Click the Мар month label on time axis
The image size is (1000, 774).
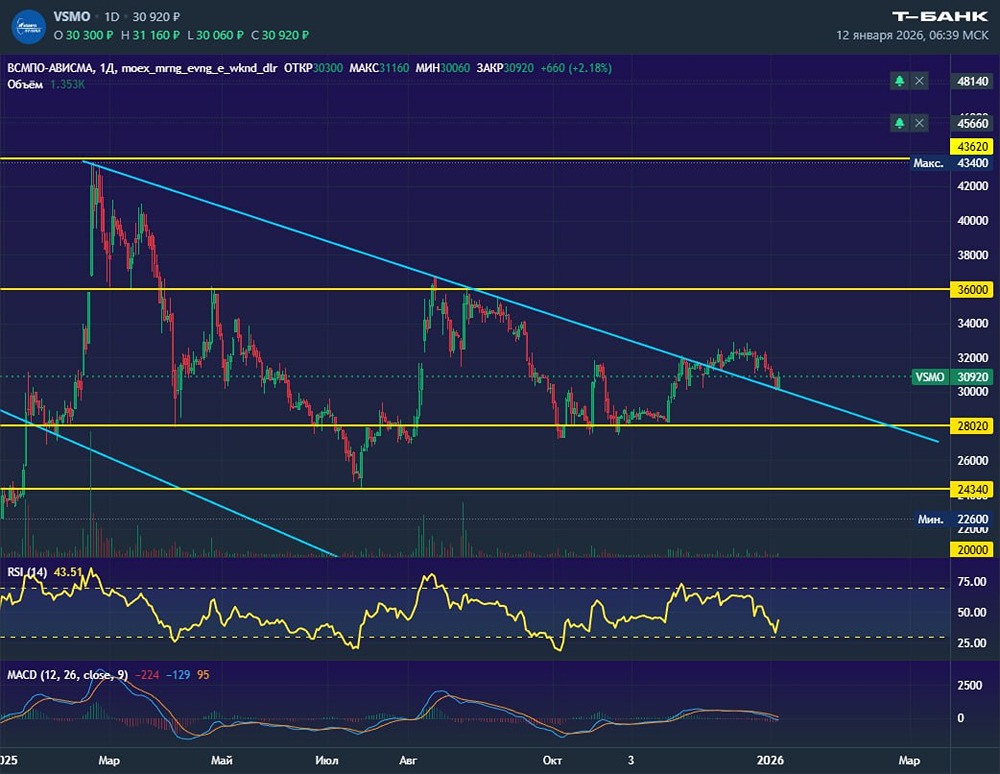point(109,760)
